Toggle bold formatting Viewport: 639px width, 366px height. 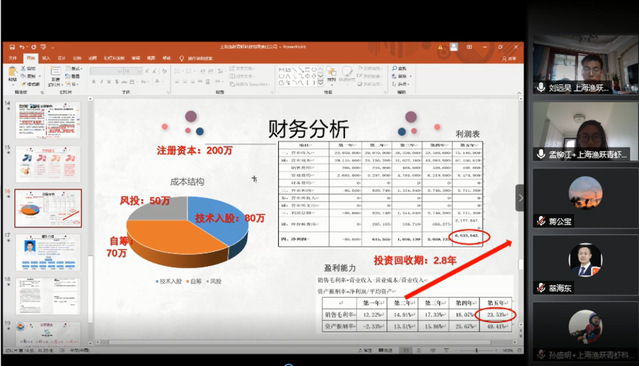(94, 82)
